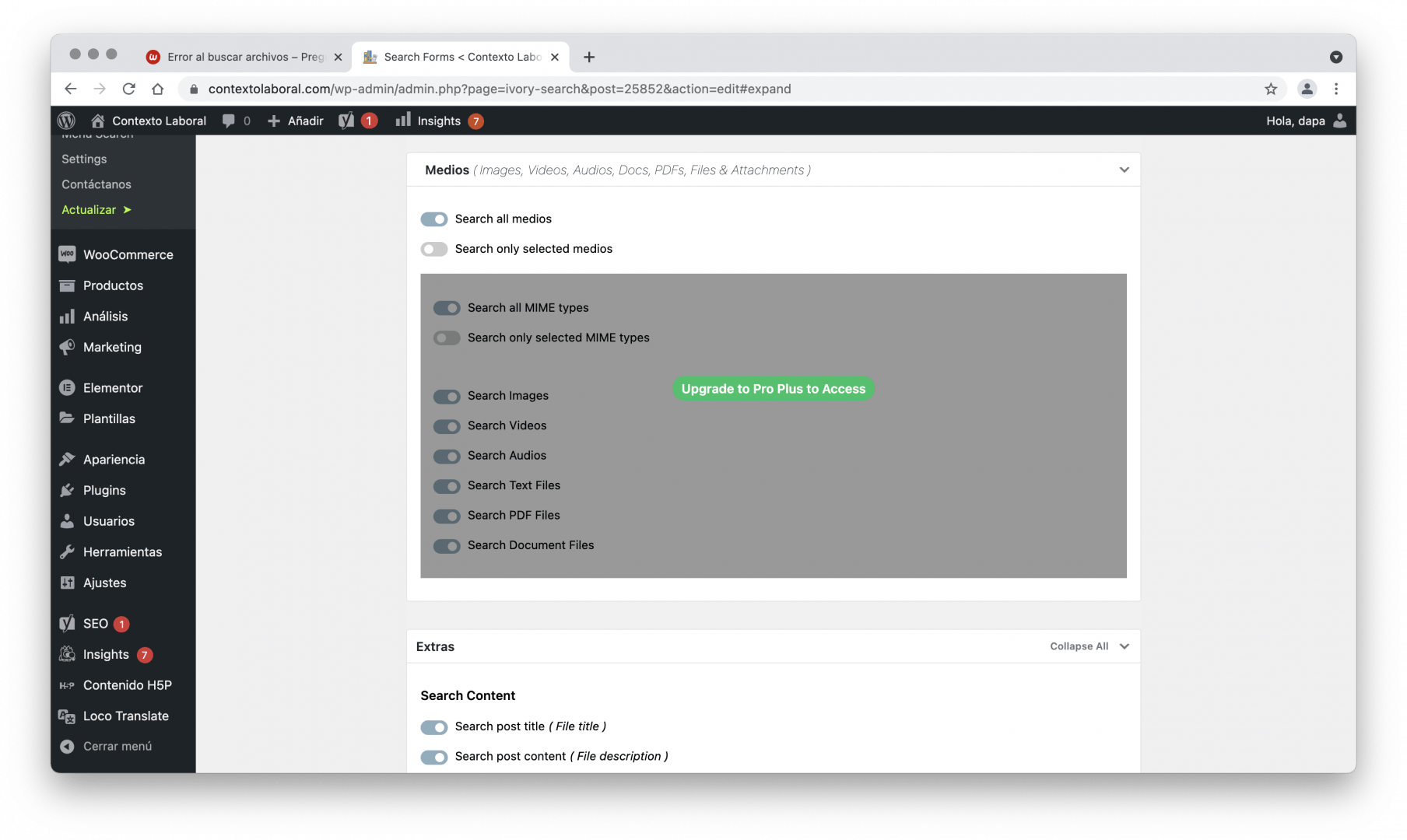Toggle the Search Audios switch
This screenshot has width=1407, height=840.
[447, 456]
